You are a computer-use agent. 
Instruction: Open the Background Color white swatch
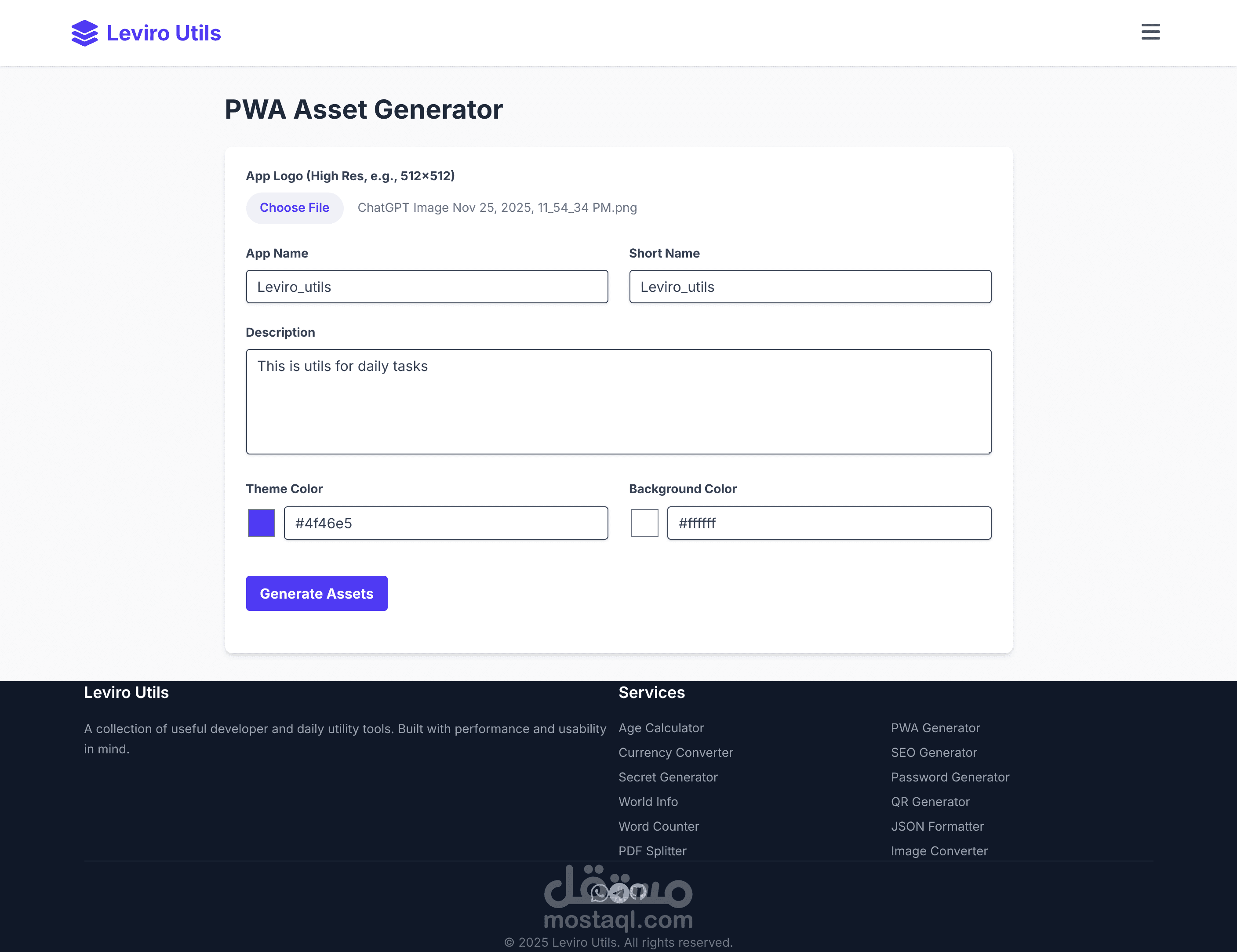coord(644,523)
